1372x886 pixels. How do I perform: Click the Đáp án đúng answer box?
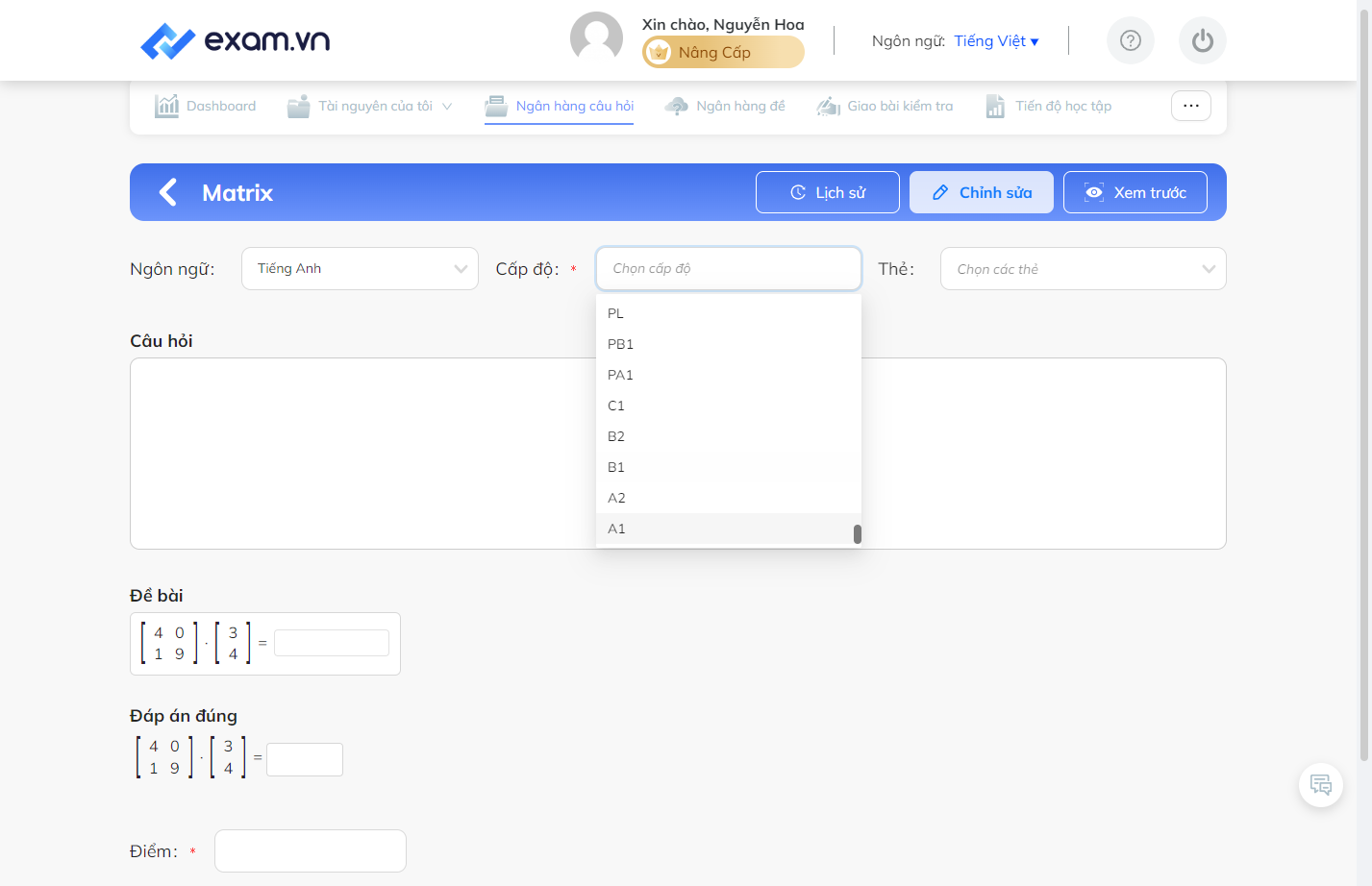click(305, 759)
